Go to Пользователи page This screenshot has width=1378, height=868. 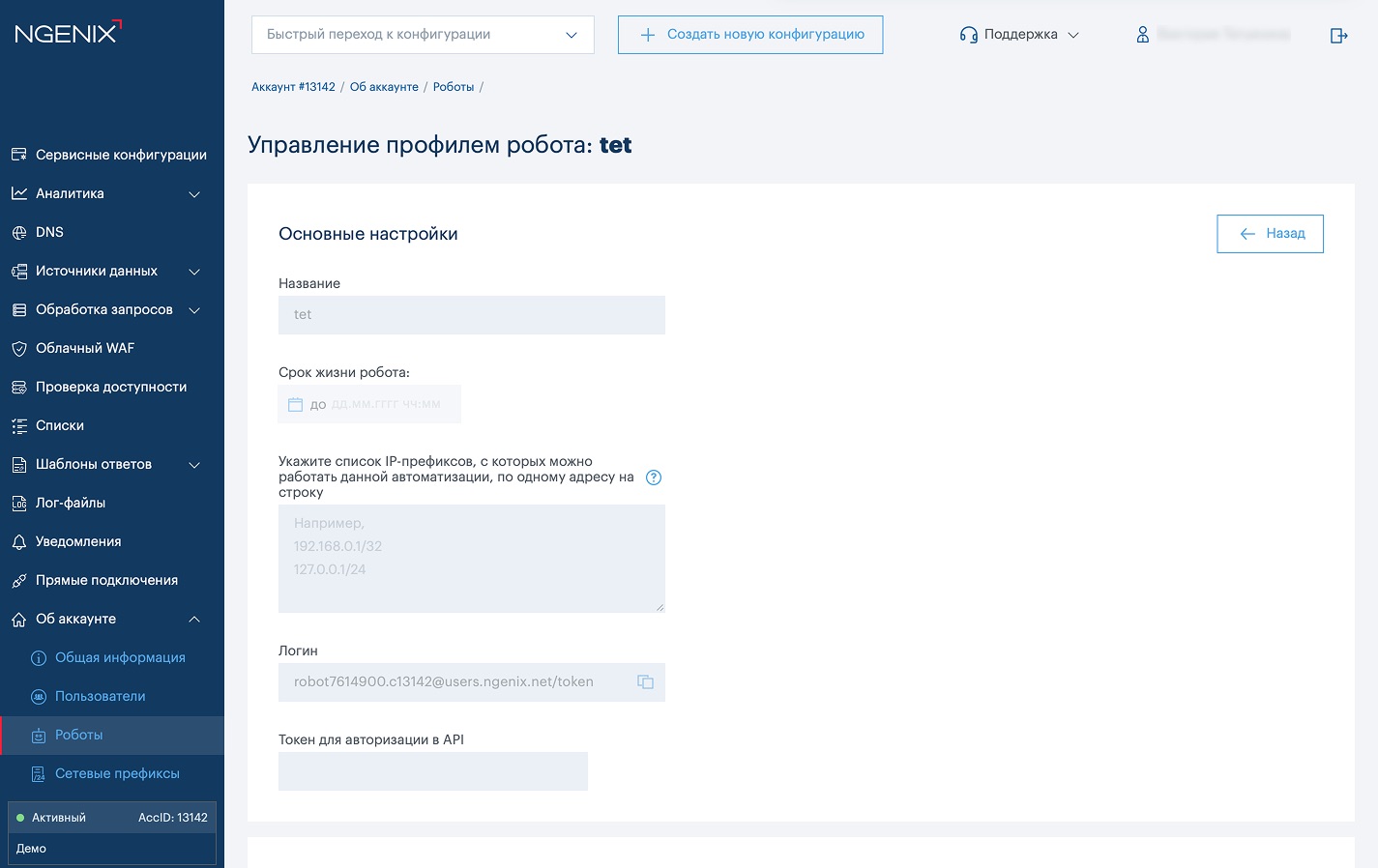pyautogui.click(x=100, y=696)
